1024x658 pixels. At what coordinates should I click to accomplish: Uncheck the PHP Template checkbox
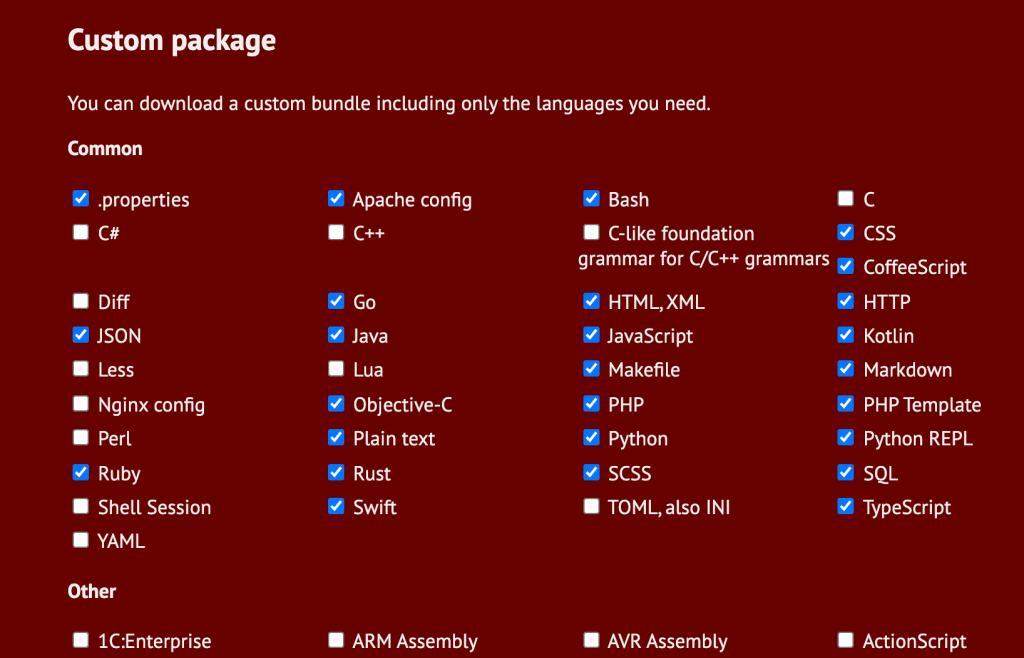click(846, 404)
